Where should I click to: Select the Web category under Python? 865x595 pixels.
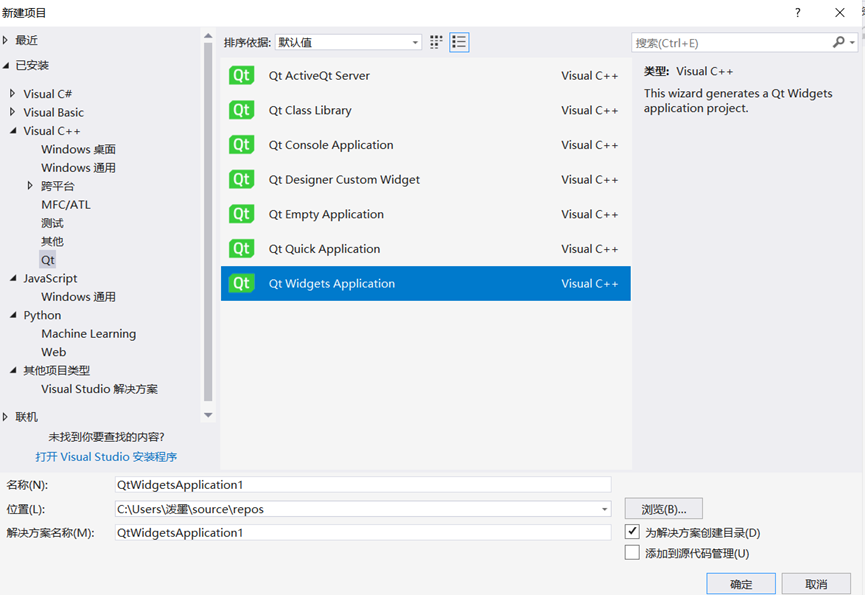[x=54, y=352]
